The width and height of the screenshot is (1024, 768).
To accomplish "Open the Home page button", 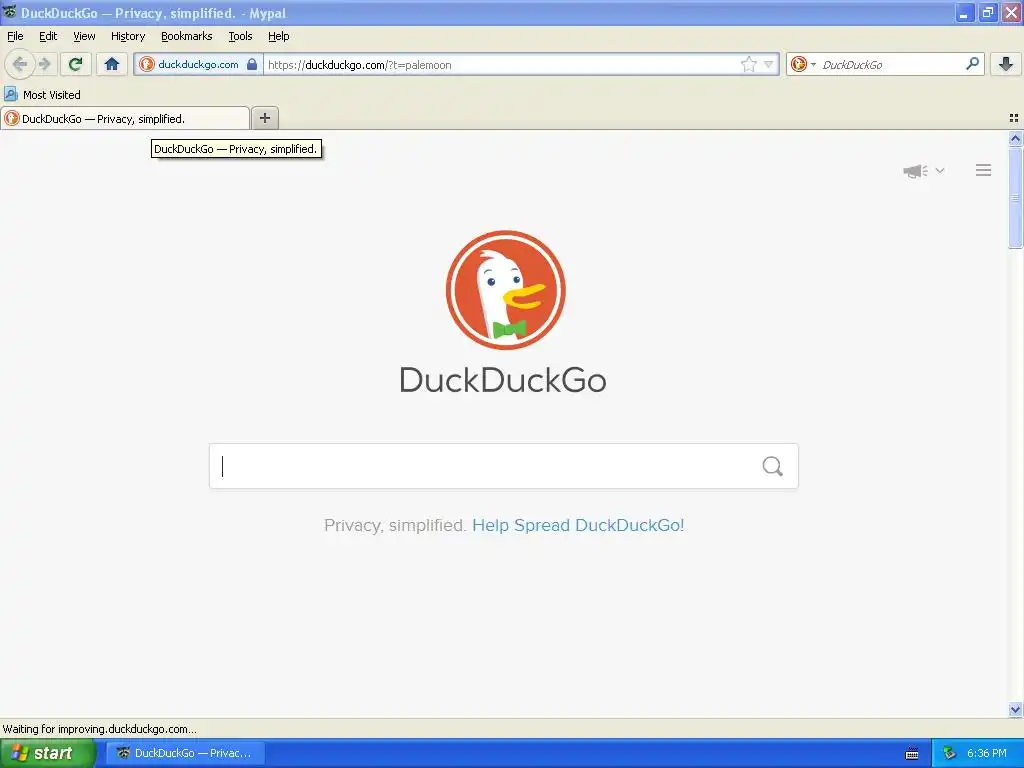I will click(112, 64).
